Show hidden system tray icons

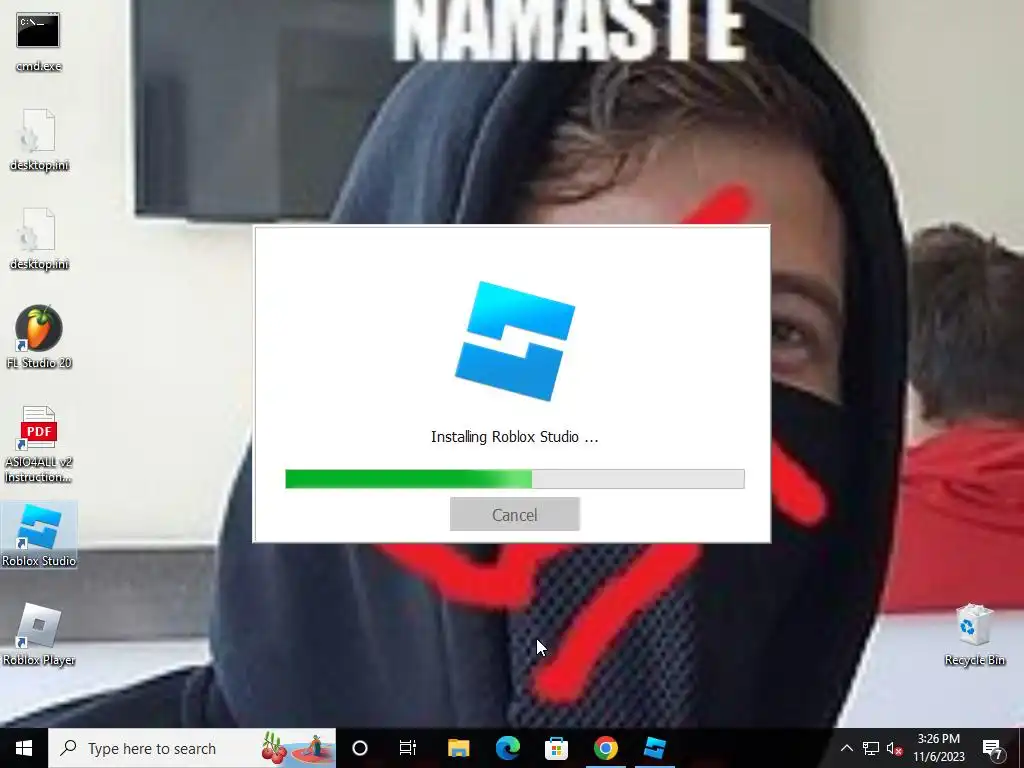[846, 748]
